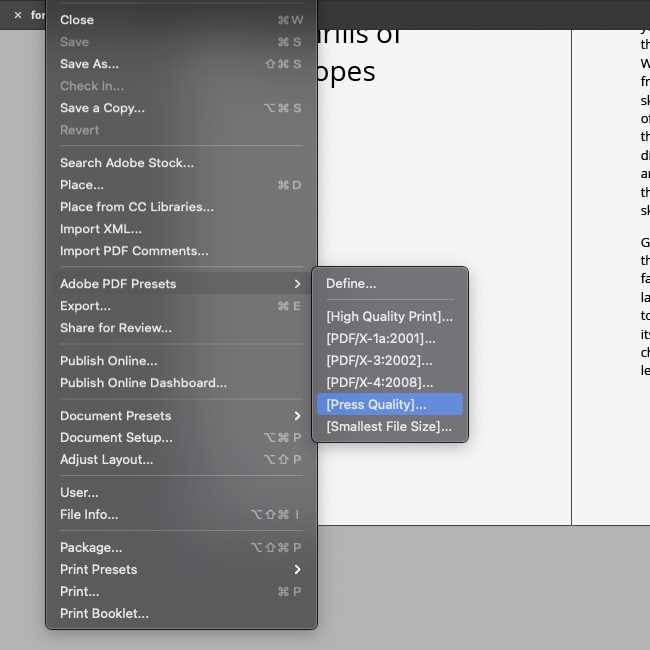Close the document tab with the X icon

(18, 15)
